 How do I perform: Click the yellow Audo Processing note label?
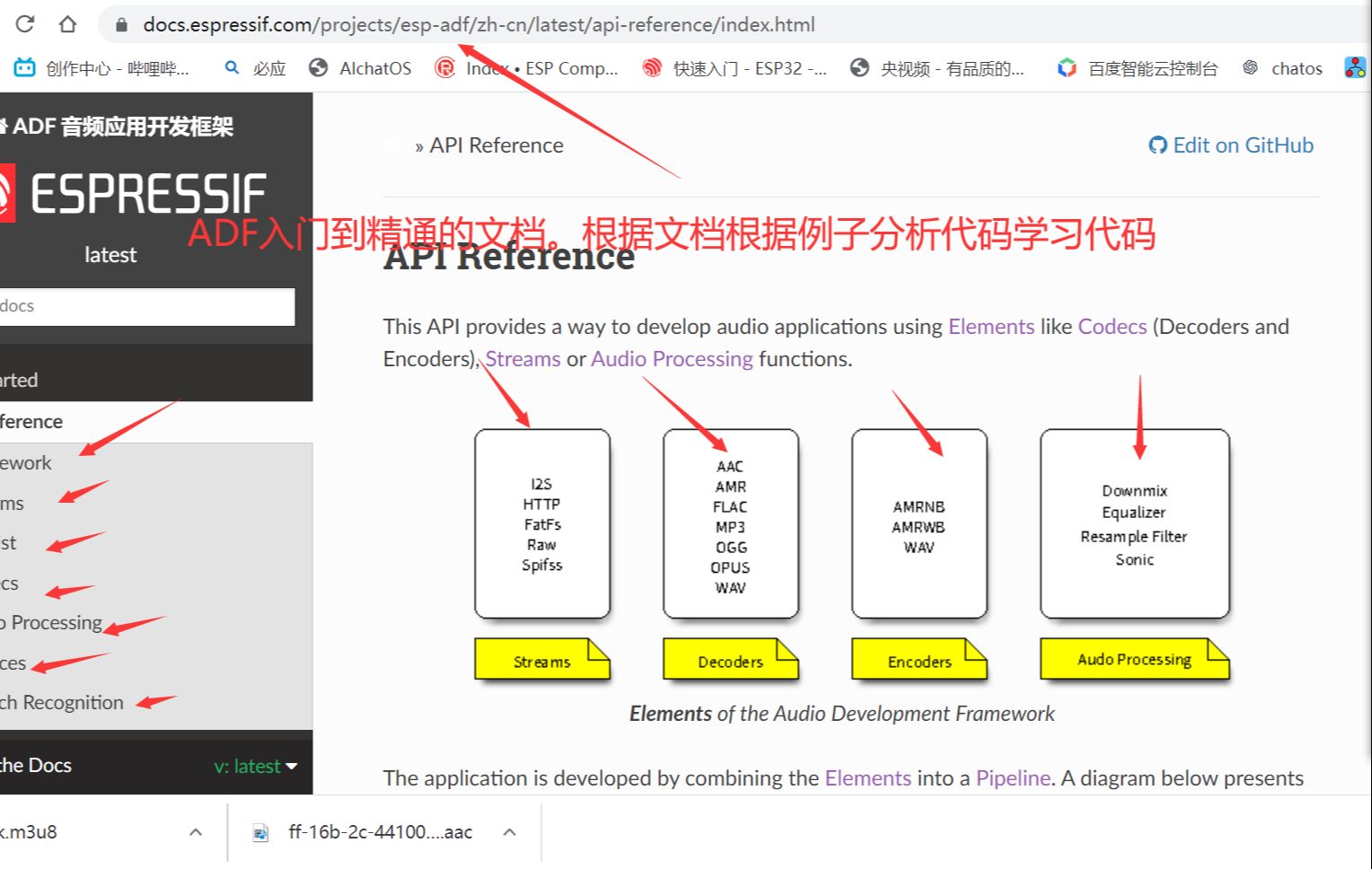click(x=1135, y=659)
